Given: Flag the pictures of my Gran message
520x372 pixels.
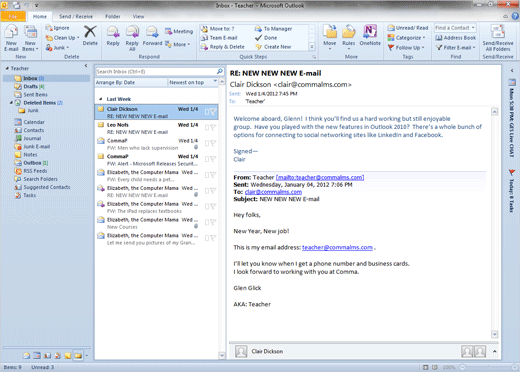Looking at the screenshot, I should (213, 238).
